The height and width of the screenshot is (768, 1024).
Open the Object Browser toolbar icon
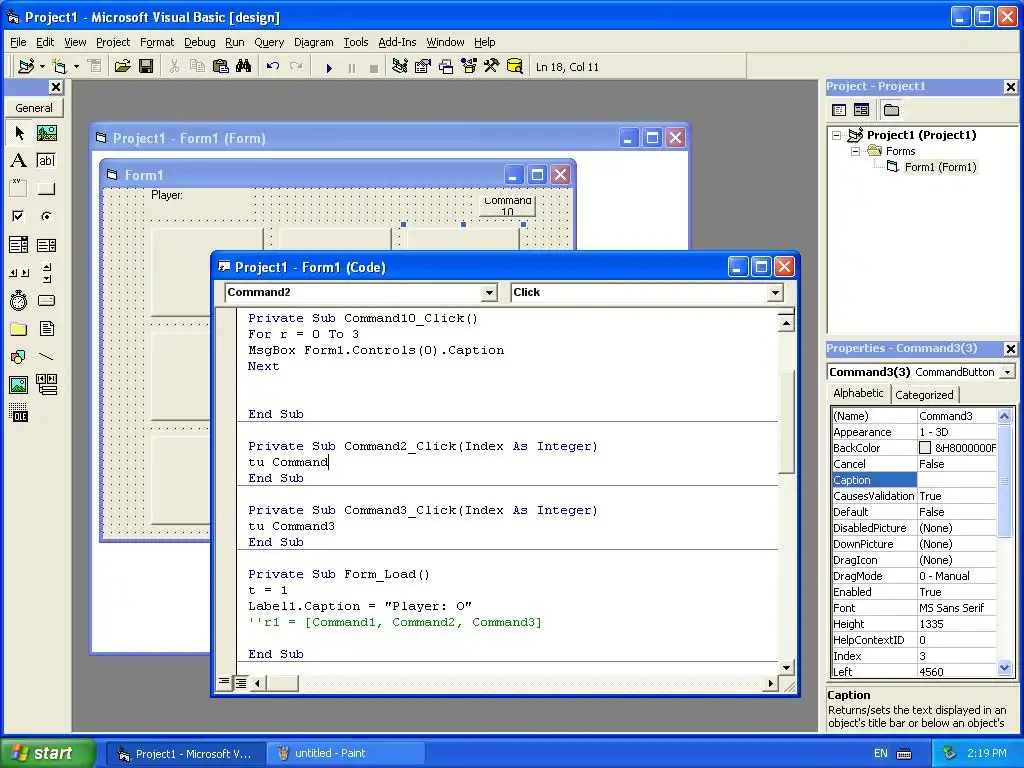point(469,67)
